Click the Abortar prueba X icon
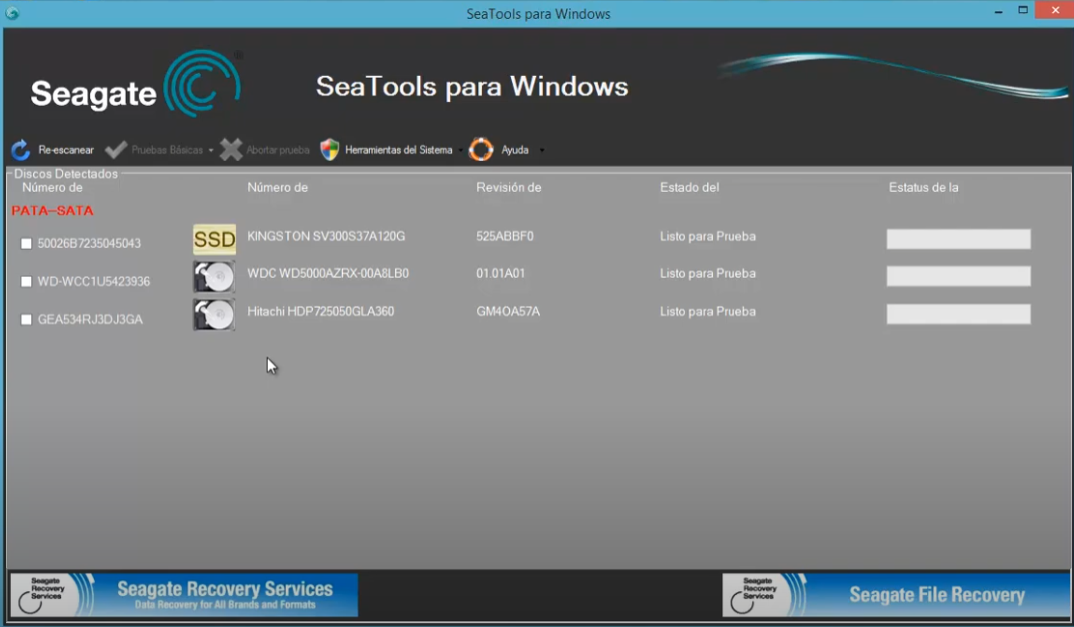This screenshot has width=1074, height=627. coord(231,150)
